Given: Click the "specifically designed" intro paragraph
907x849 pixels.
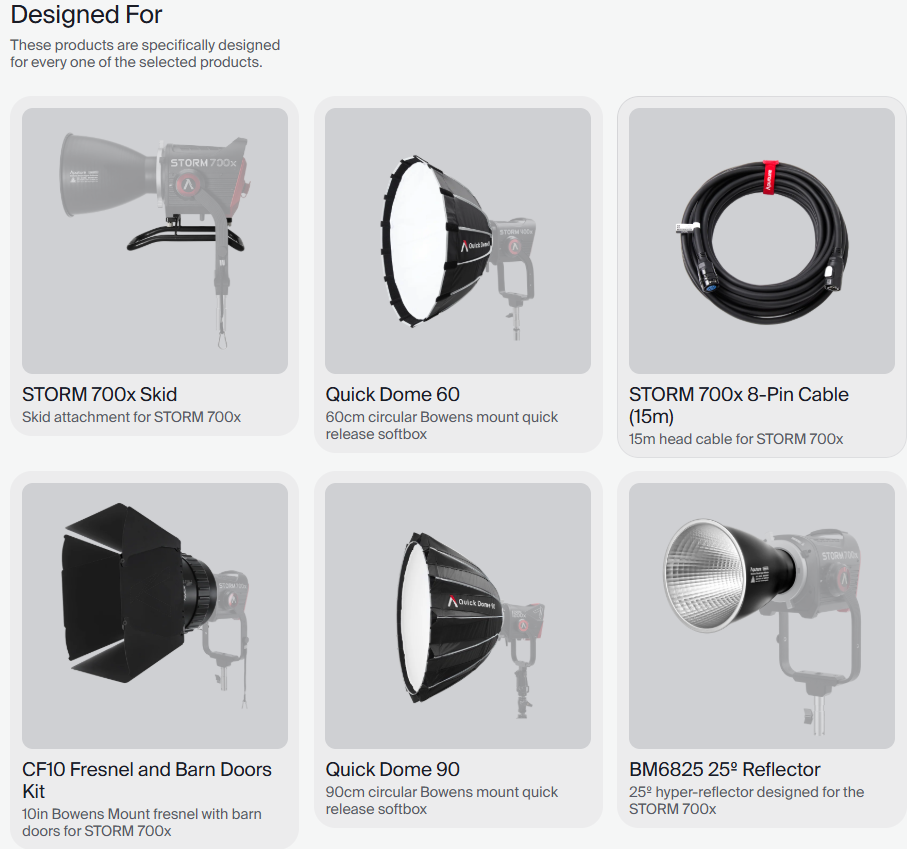Looking at the screenshot, I should [x=145, y=53].
